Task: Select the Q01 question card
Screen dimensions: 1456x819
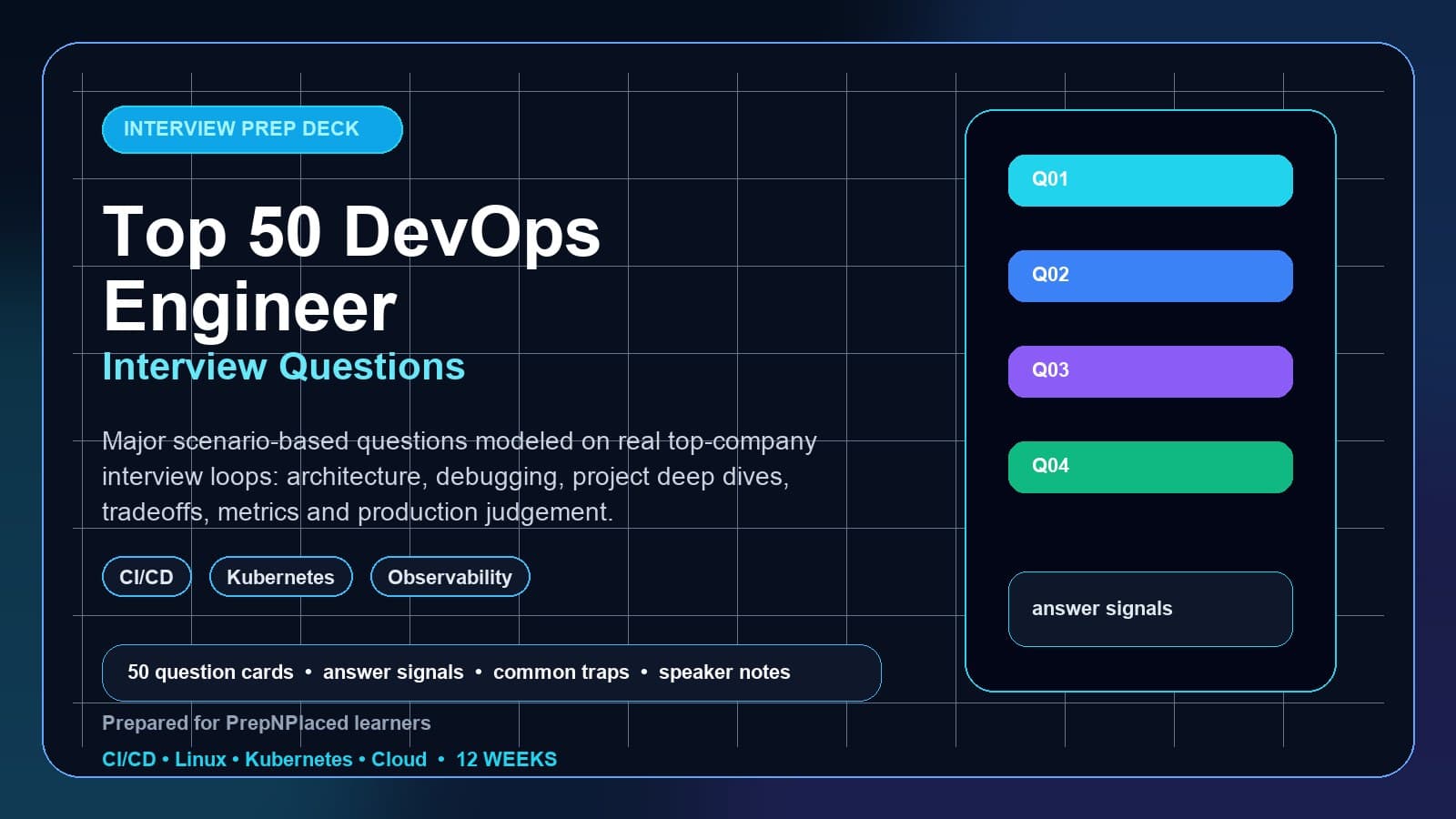Action: [x=1150, y=180]
